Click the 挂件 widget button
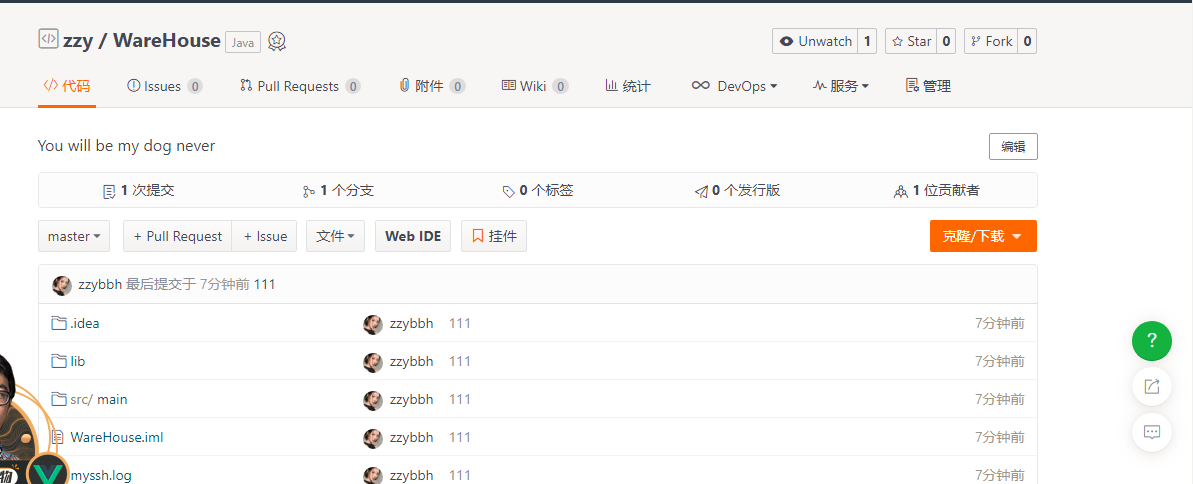 point(494,236)
